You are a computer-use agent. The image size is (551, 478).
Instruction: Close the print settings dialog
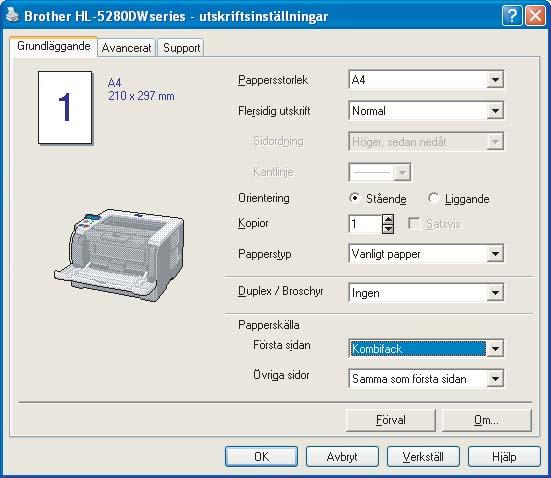(535, 16)
